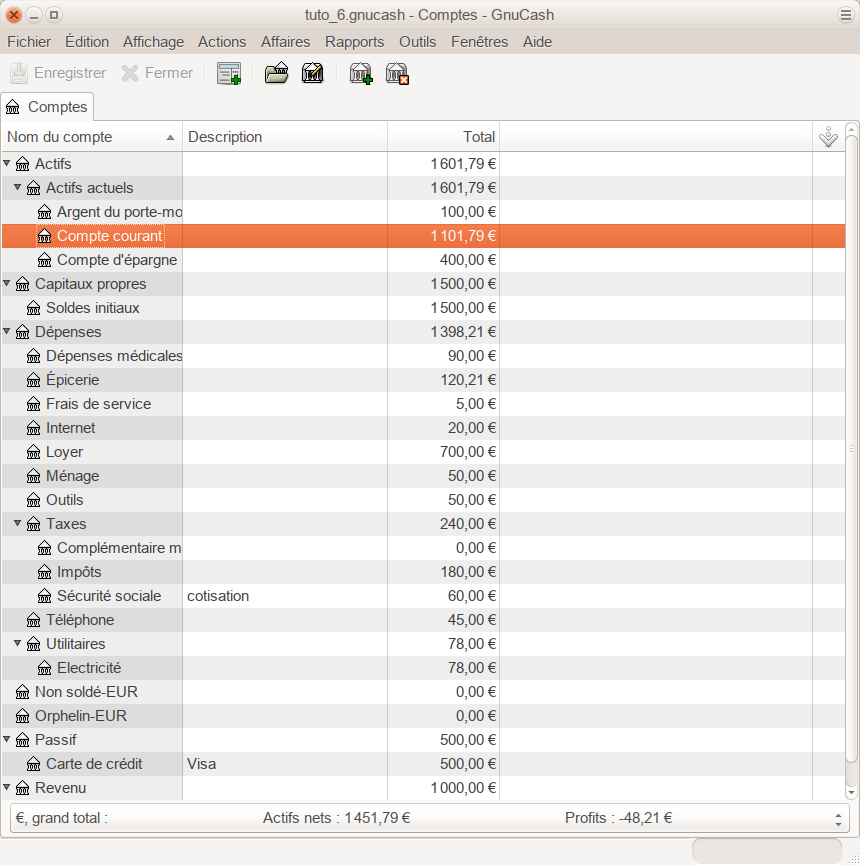Collapse the Taxes sub-accounts

coord(18,524)
